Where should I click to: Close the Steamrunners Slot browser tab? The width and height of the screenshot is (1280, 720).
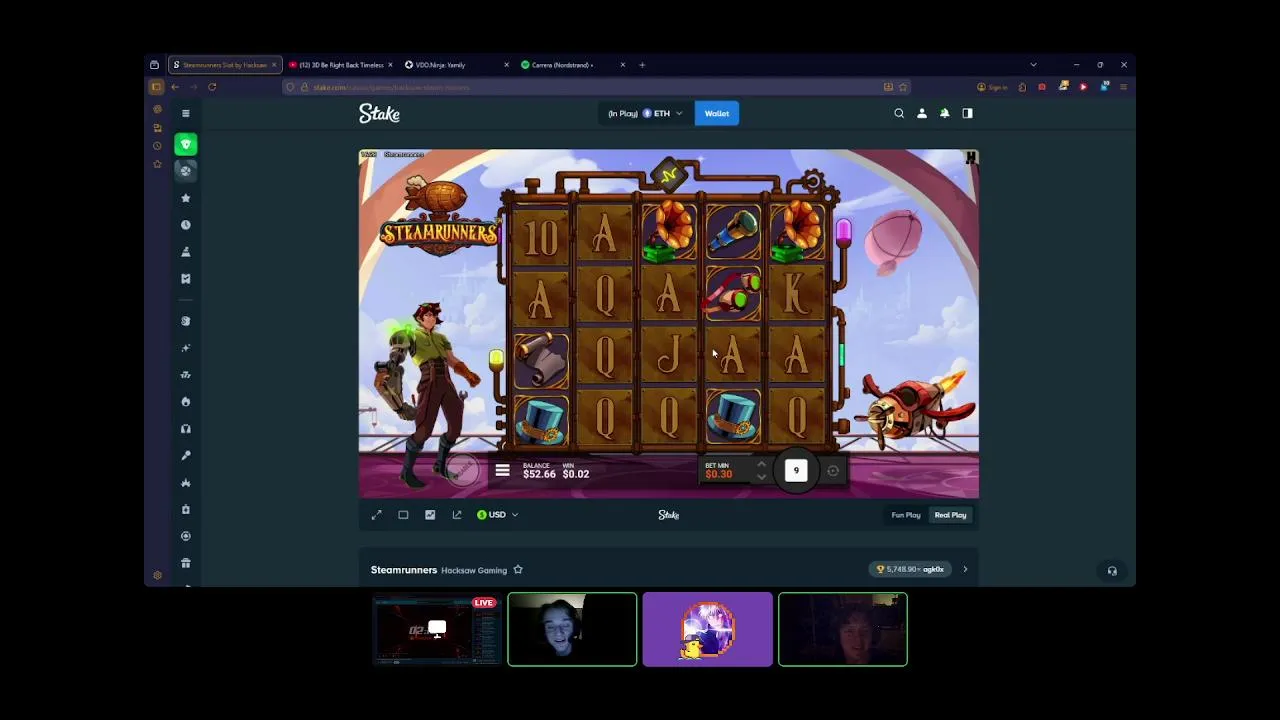pyautogui.click(x=274, y=65)
